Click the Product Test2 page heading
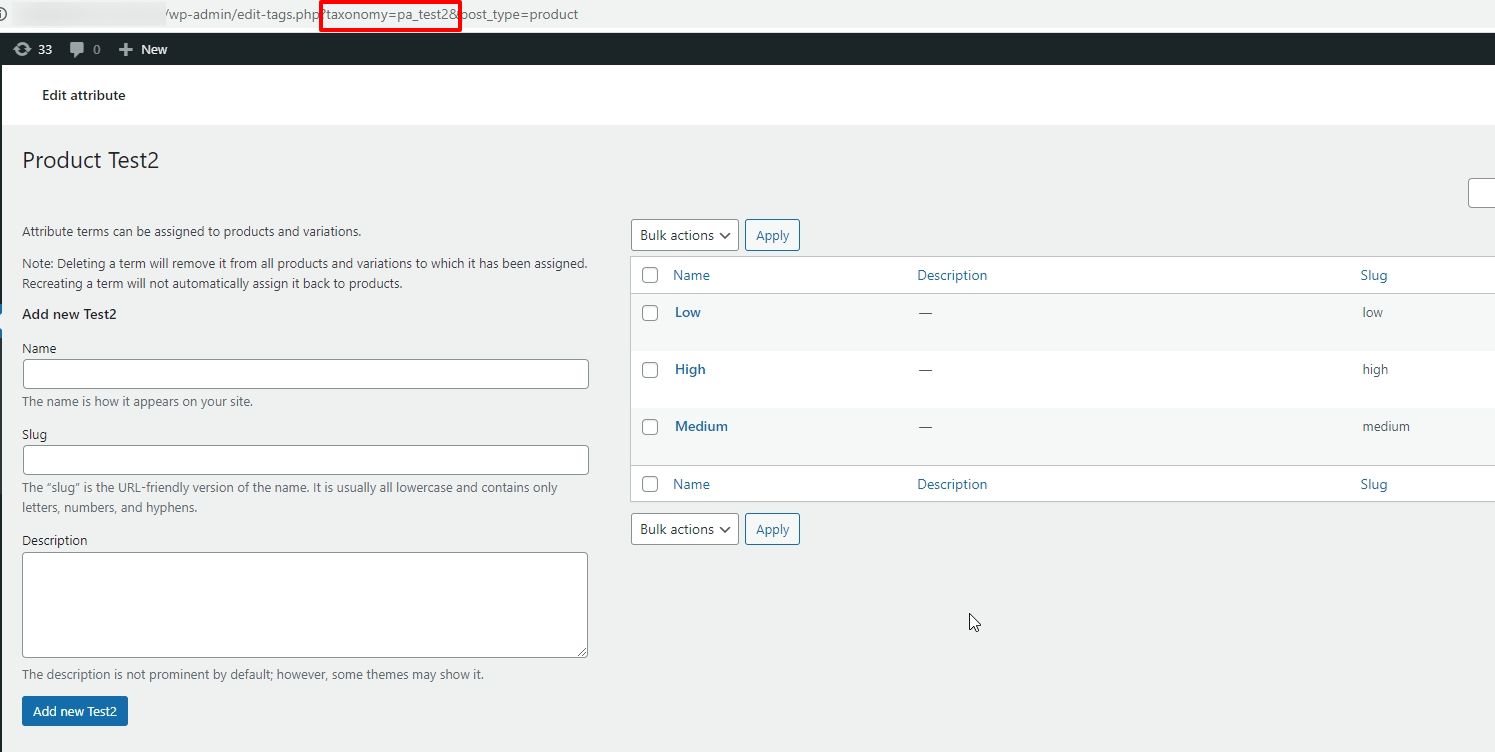1495x752 pixels. (91, 160)
